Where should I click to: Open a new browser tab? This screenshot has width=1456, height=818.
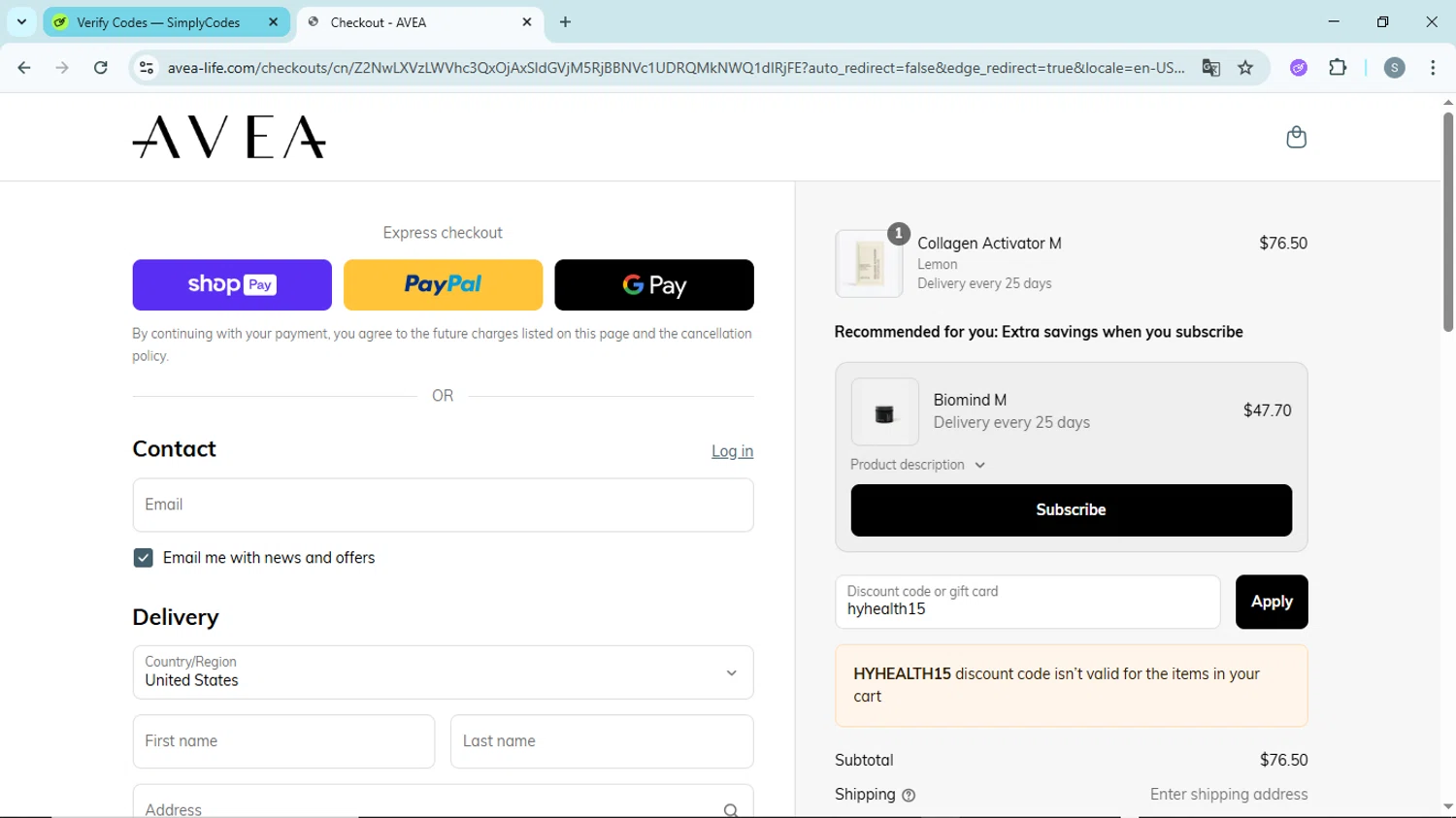[x=566, y=21]
